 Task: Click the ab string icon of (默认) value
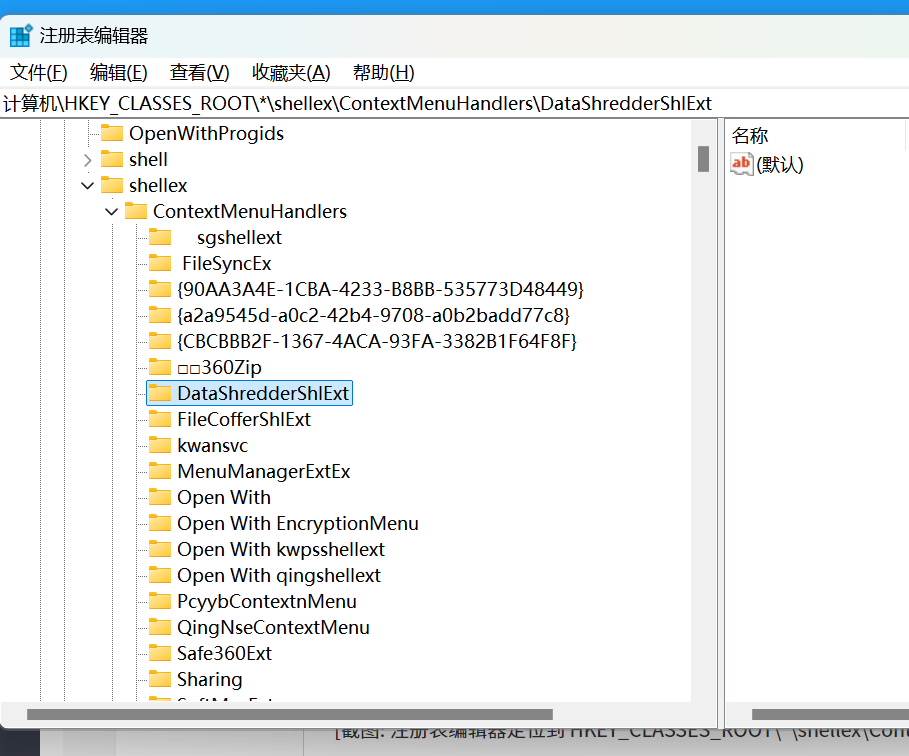coord(741,165)
